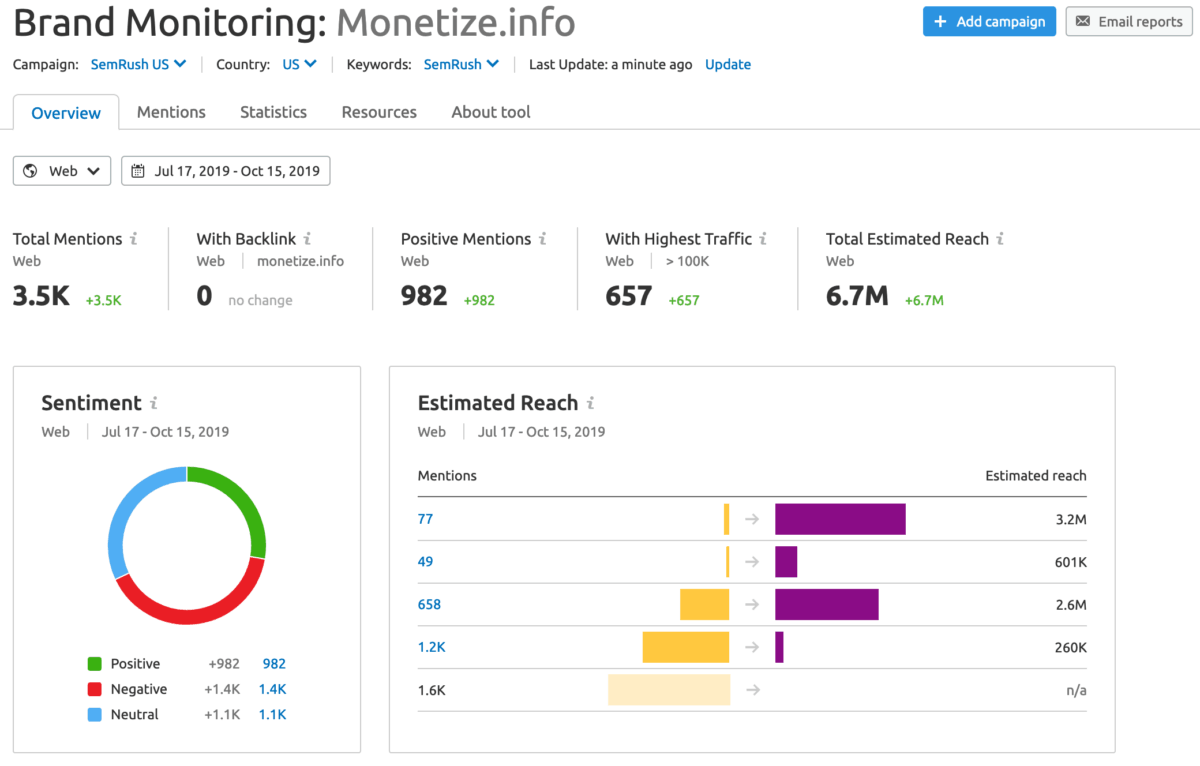Viewport: 1200px width, 766px height.
Task: Open the Resources tab
Action: tap(379, 112)
